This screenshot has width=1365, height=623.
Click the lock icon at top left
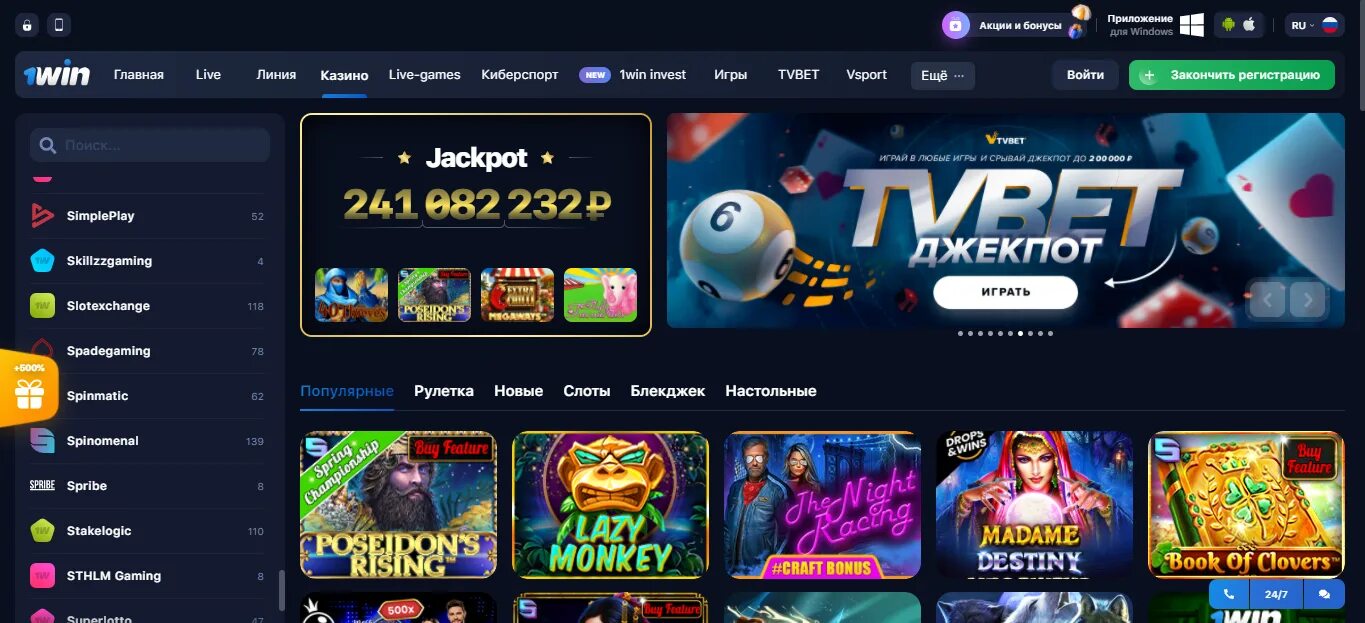click(27, 25)
